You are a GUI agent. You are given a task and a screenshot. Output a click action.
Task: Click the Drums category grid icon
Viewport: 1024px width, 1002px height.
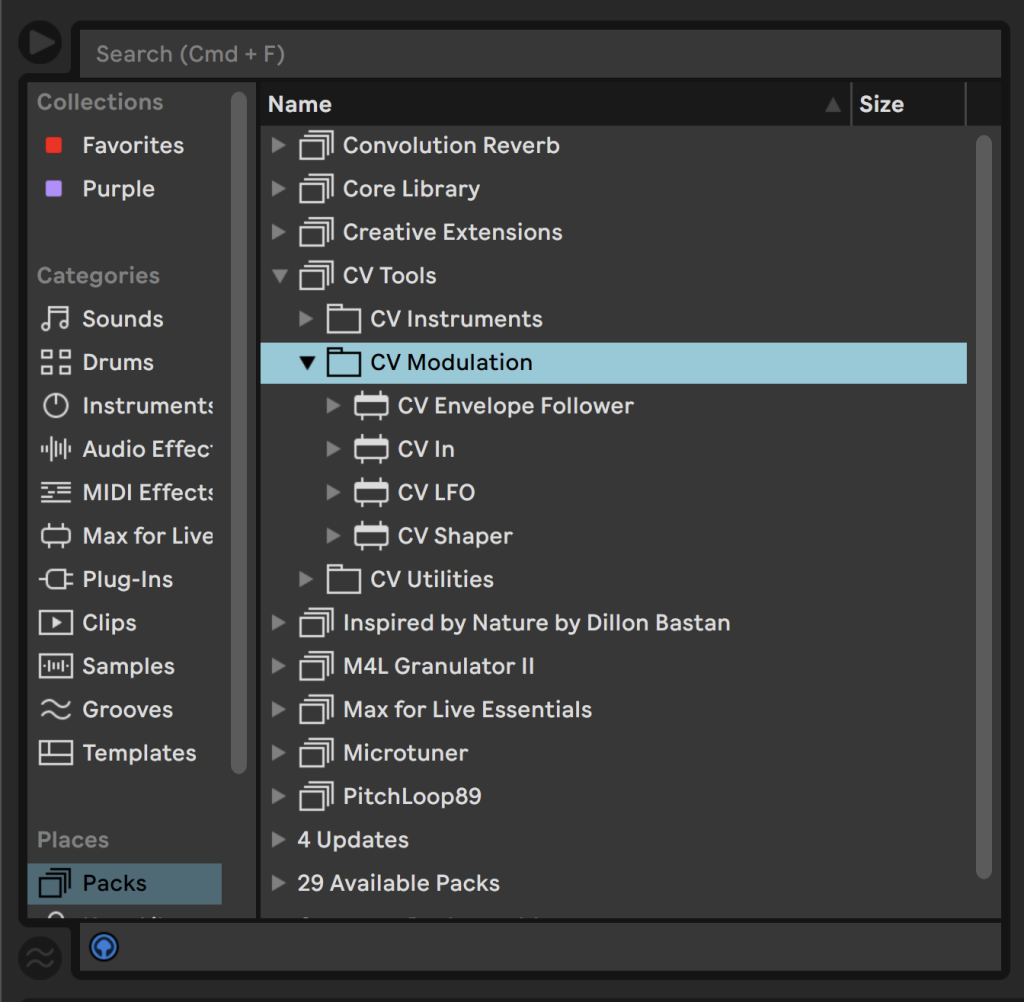point(55,362)
